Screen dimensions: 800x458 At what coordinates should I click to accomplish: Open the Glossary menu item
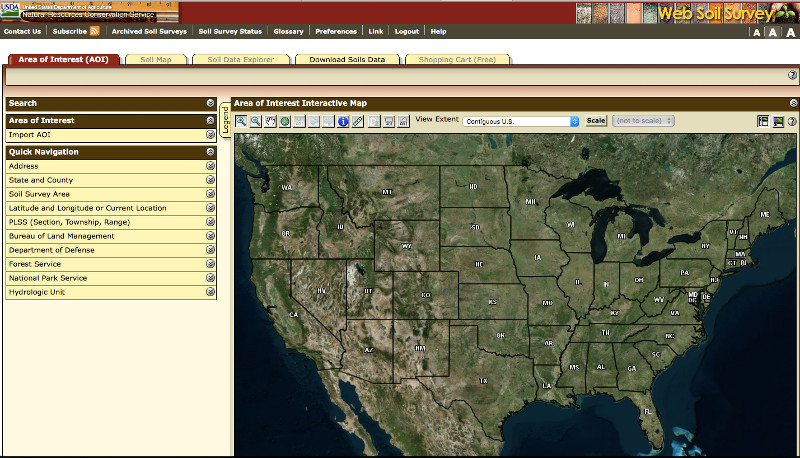pyautogui.click(x=288, y=31)
